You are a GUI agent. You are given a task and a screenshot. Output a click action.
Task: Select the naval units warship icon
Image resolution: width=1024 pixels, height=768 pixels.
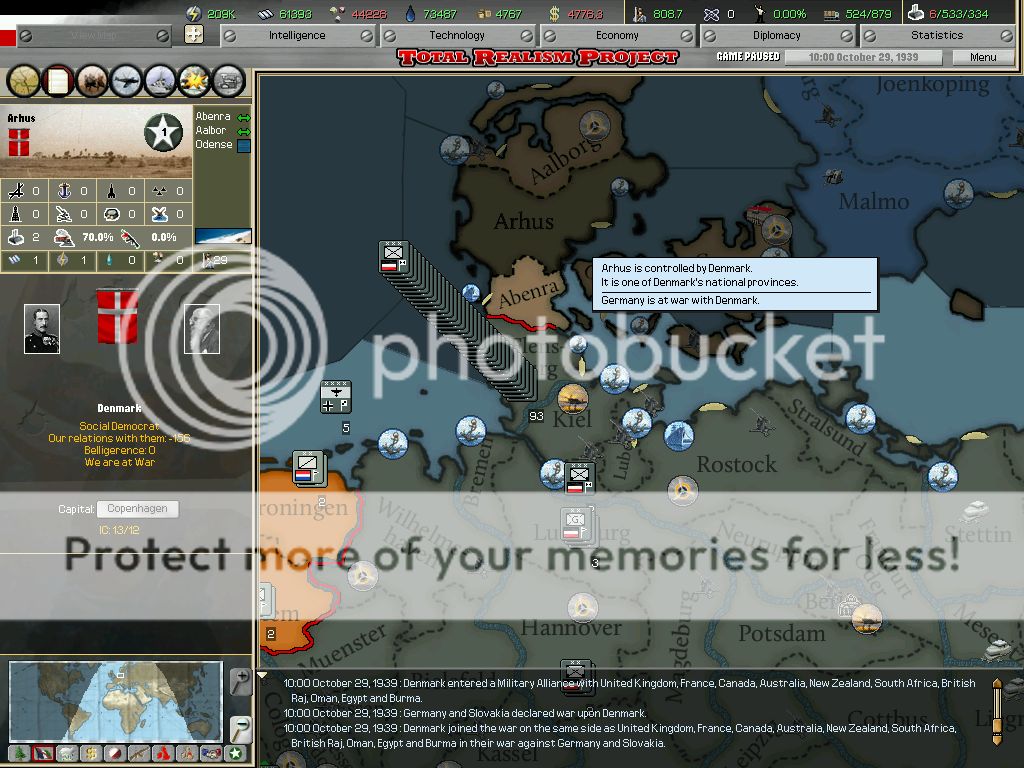(159, 78)
